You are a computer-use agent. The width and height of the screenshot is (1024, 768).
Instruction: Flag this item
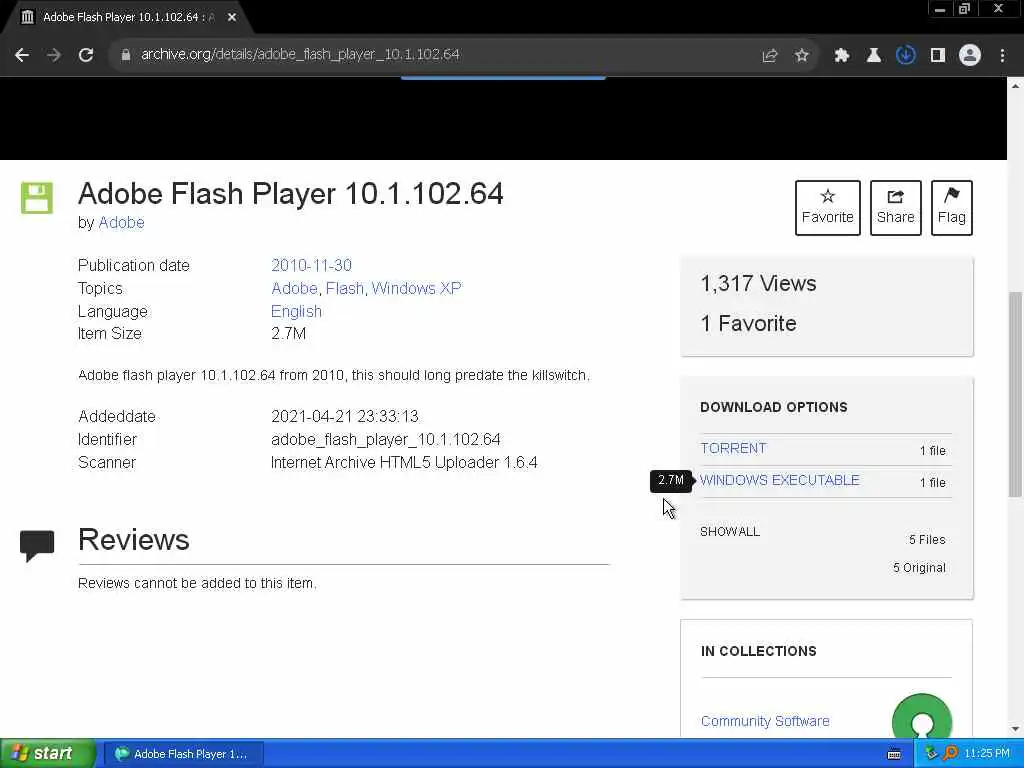(952, 208)
